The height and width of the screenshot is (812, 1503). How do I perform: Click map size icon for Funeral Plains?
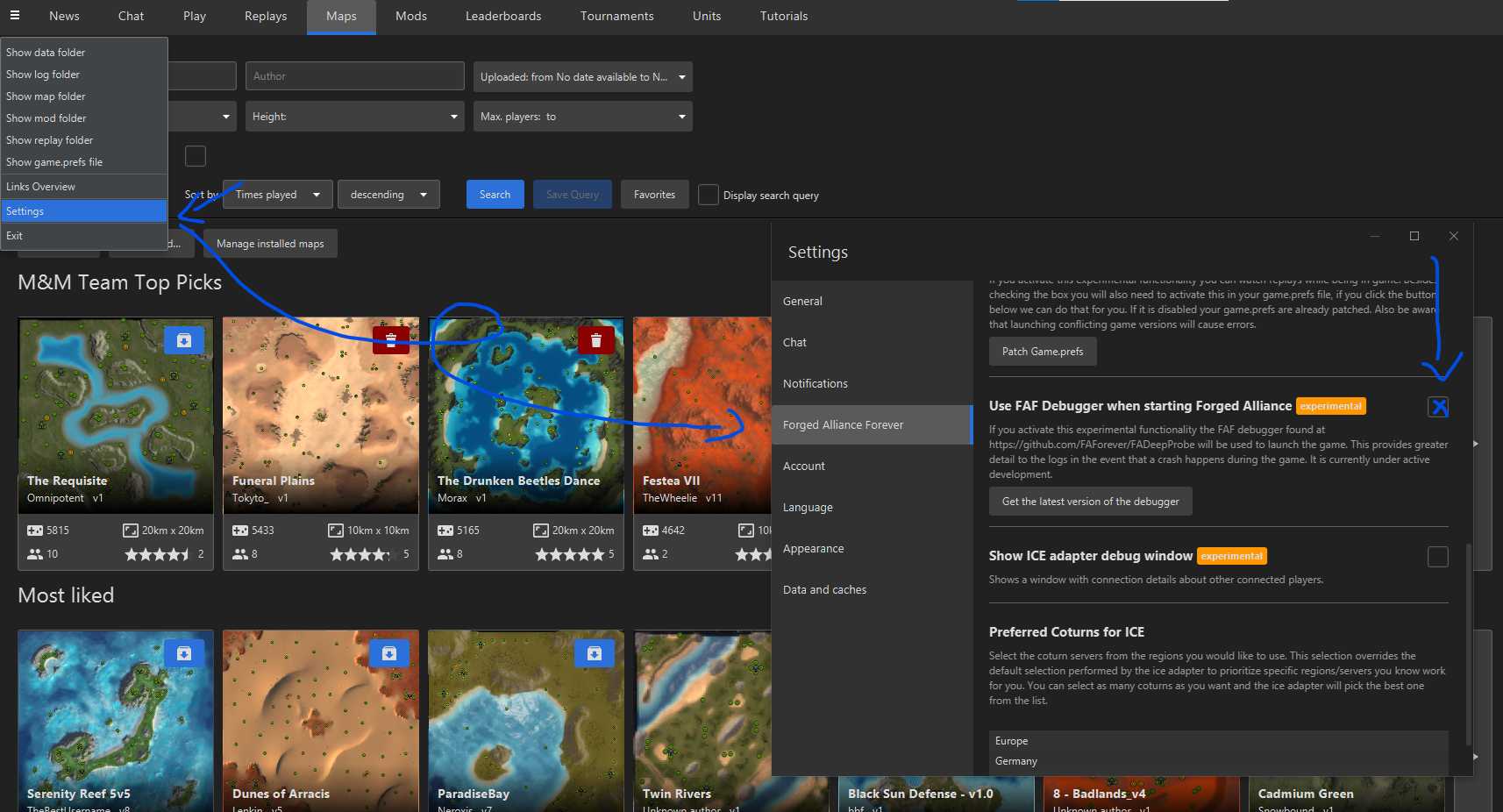tap(336, 531)
